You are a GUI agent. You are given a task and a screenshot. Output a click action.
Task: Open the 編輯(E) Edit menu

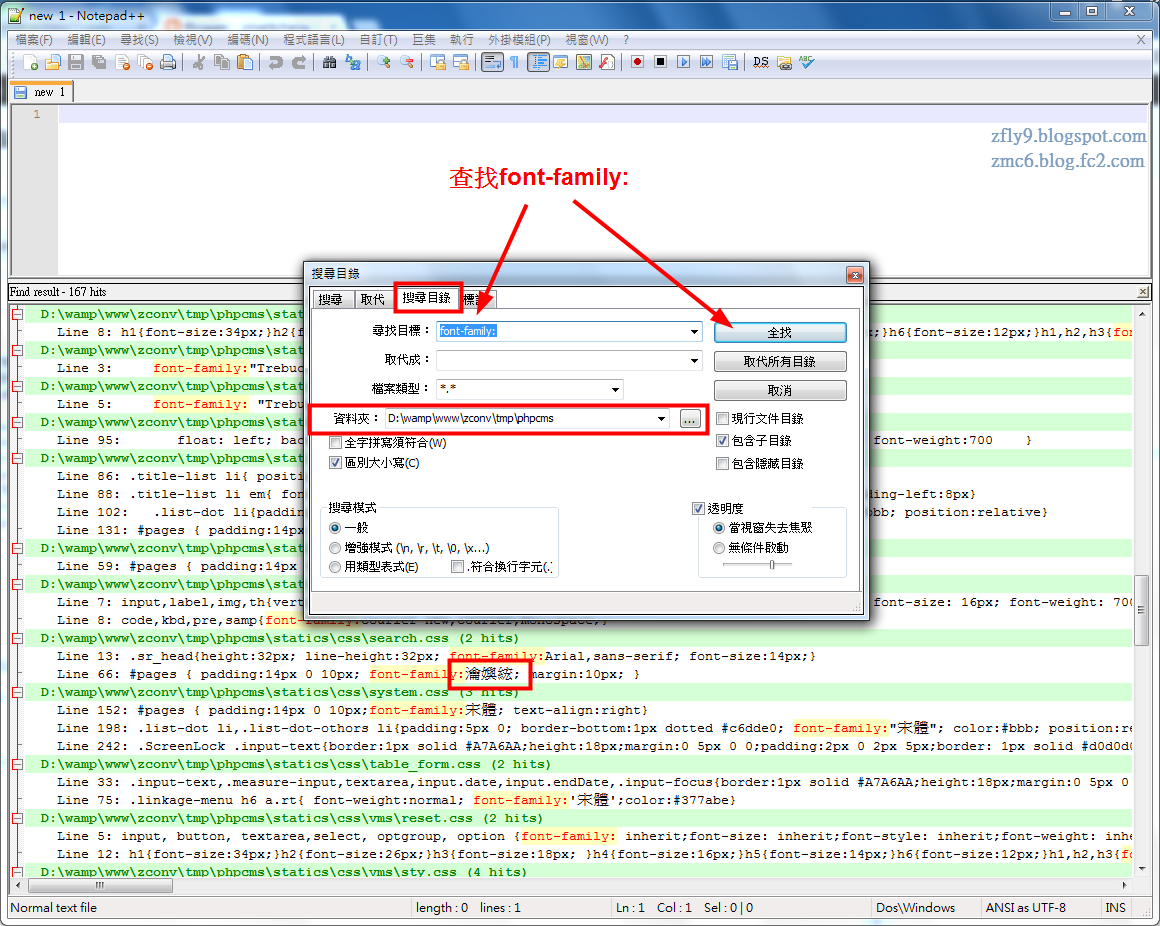[x=87, y=40]
